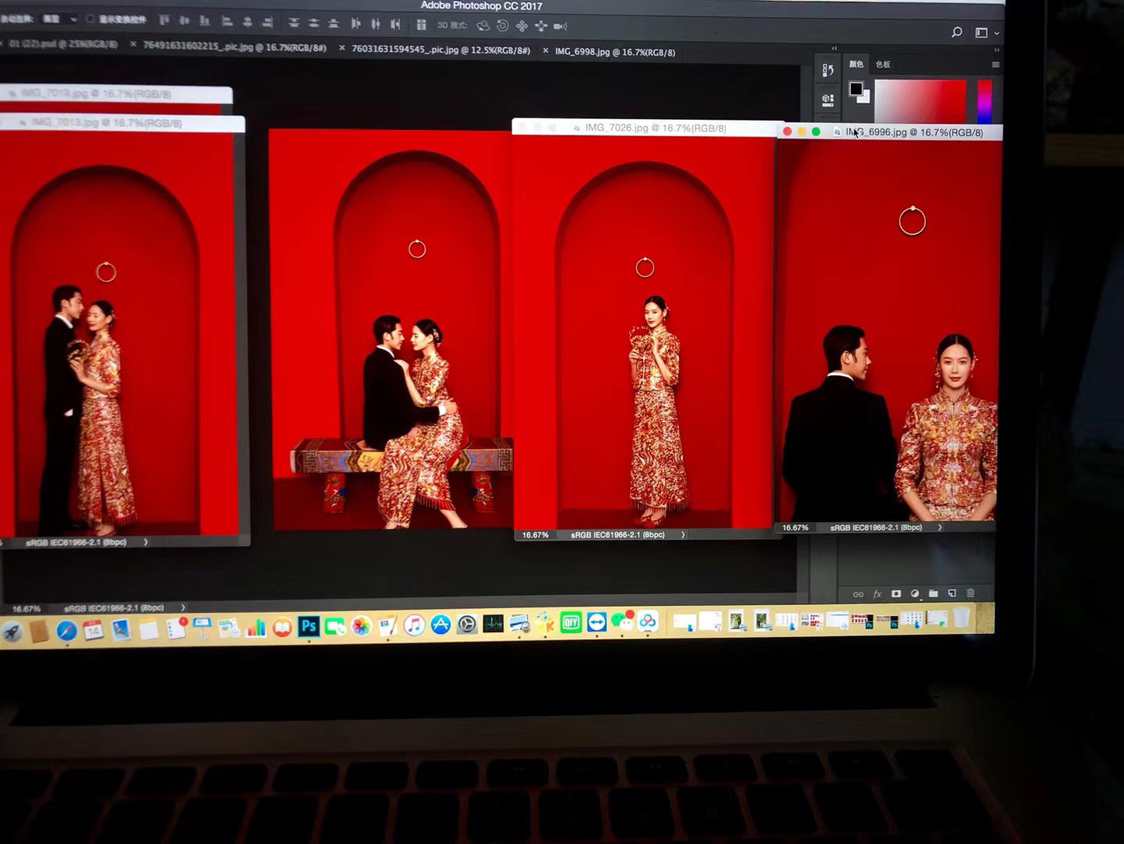Click the new group folder icon
The height and width of the screenshot is (844, 1124).
pyautogui.click(x=933, y=594)
